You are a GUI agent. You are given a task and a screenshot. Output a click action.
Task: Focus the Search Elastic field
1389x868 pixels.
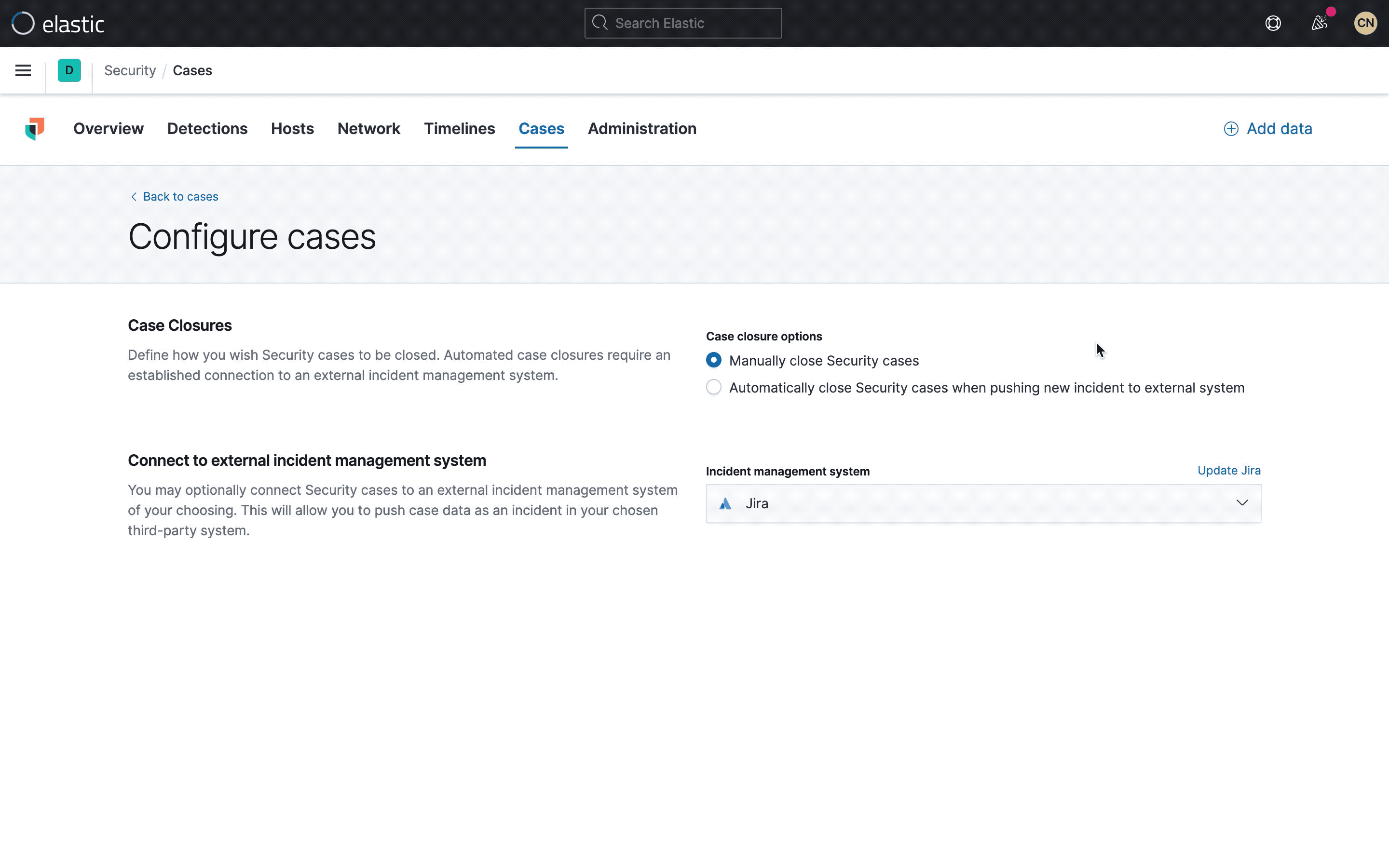click(x=683, y=24)
